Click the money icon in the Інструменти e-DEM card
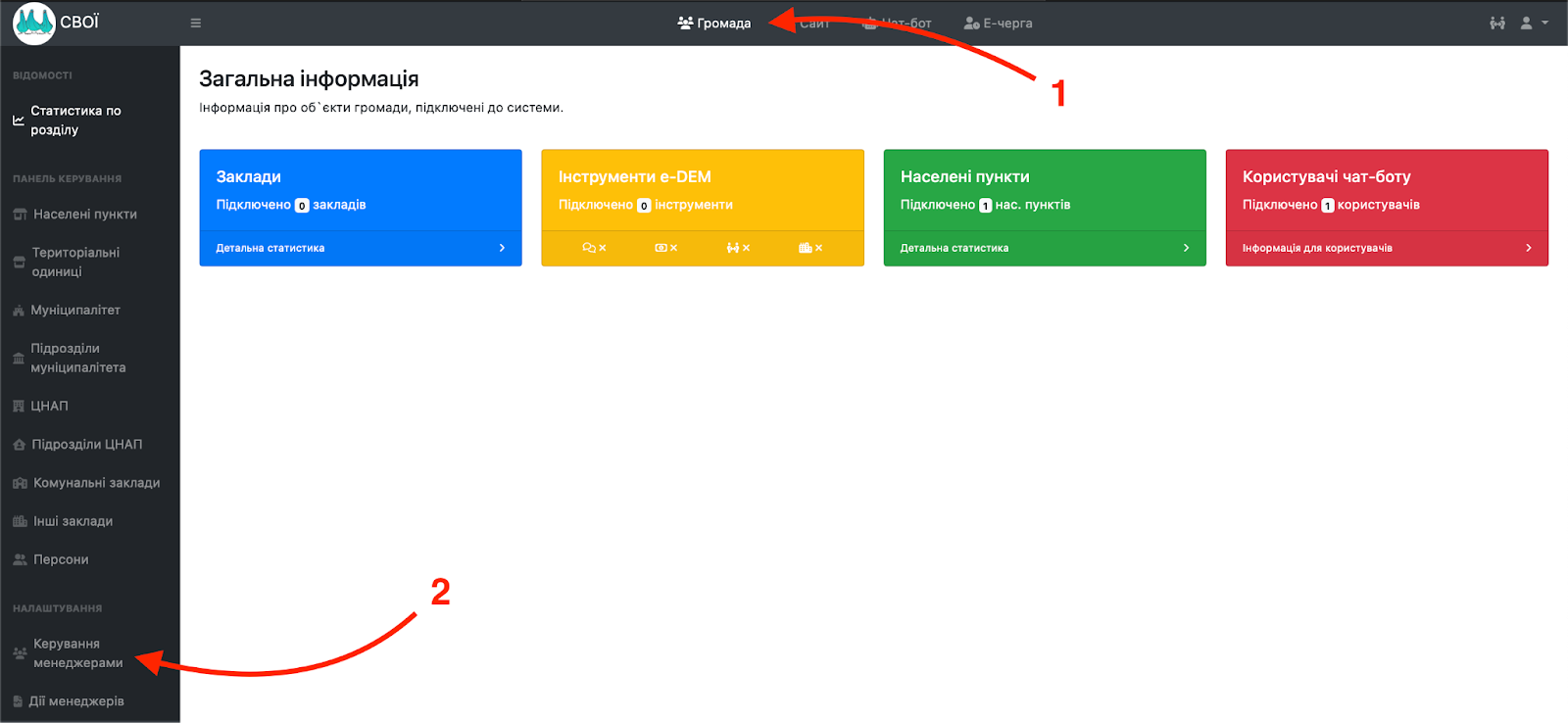This screenshot has width=1568, height=723. (661, 248)
